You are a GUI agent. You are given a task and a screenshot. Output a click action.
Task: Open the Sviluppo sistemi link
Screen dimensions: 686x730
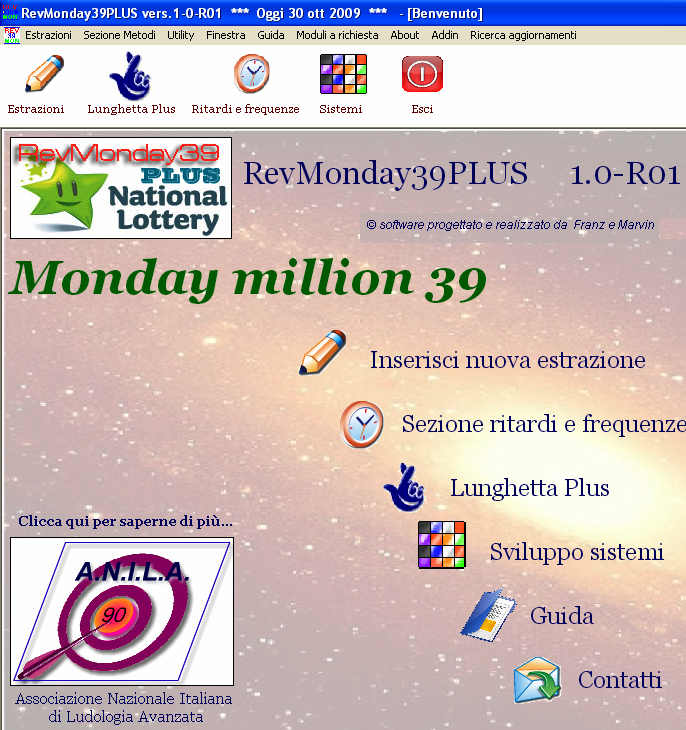pyautogui.click(x=577, y=552)
